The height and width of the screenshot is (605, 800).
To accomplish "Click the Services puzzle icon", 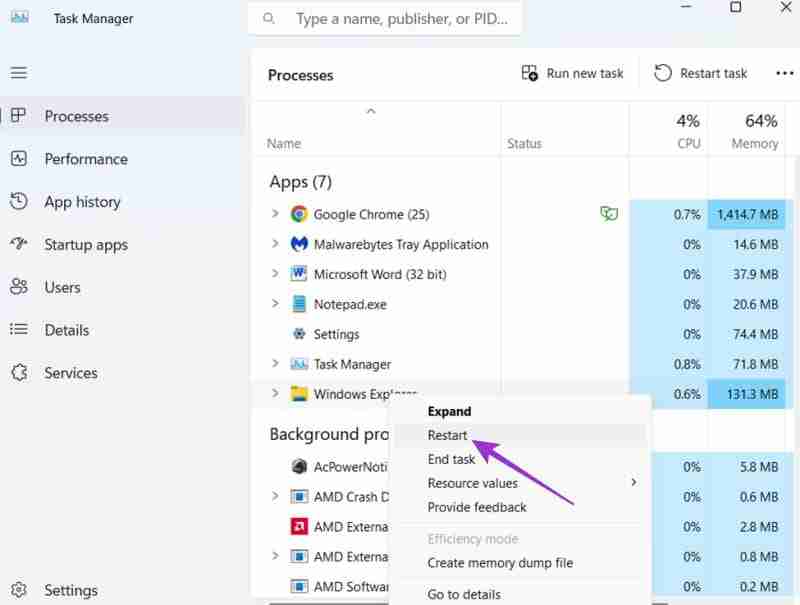I will (x=19, y=373).
